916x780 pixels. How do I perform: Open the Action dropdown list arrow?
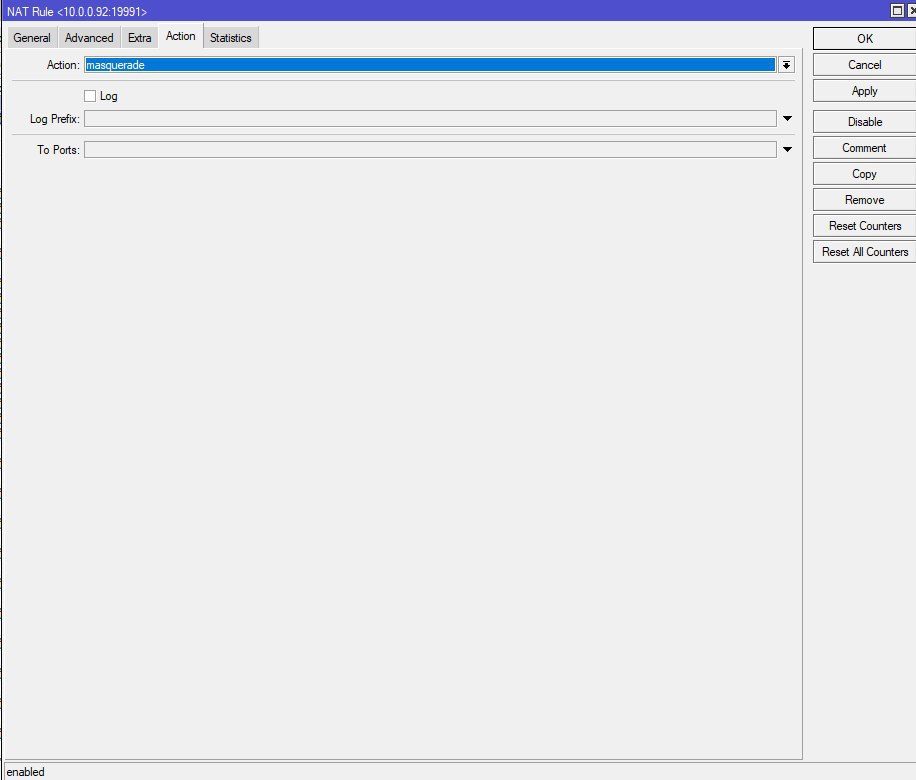[x=786, y=65]
